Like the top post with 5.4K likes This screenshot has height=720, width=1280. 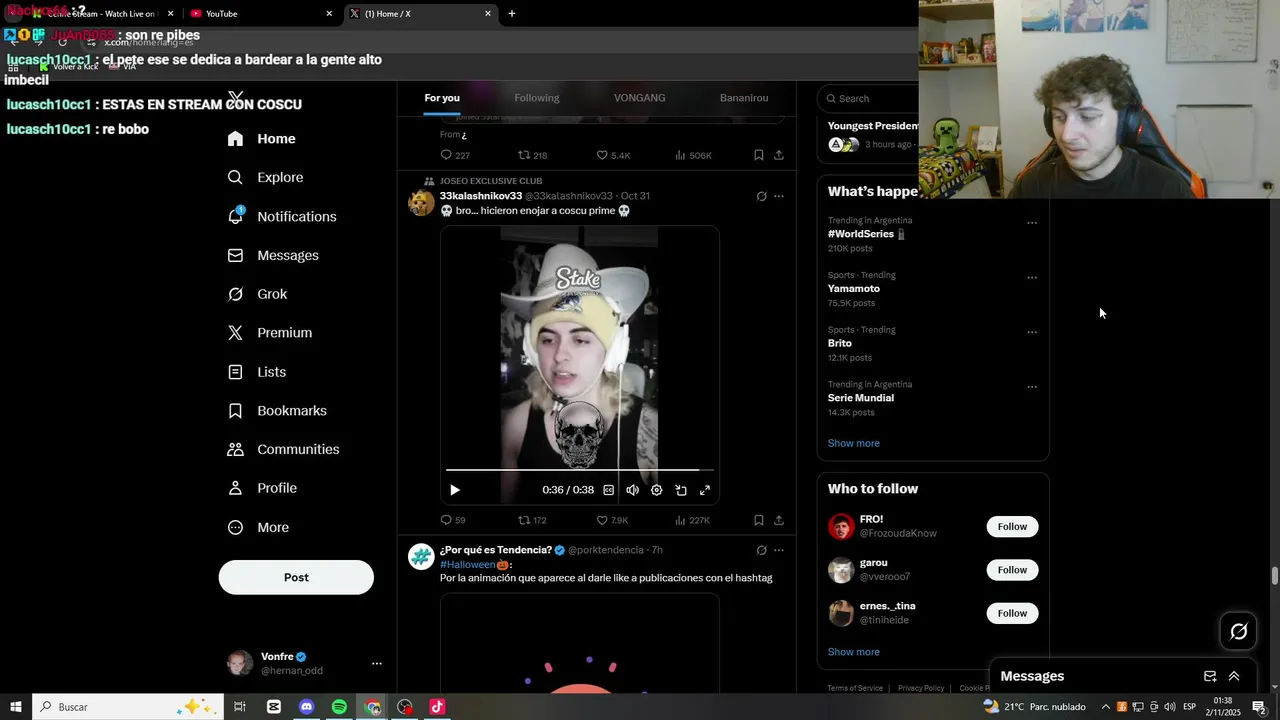point(613,155)
